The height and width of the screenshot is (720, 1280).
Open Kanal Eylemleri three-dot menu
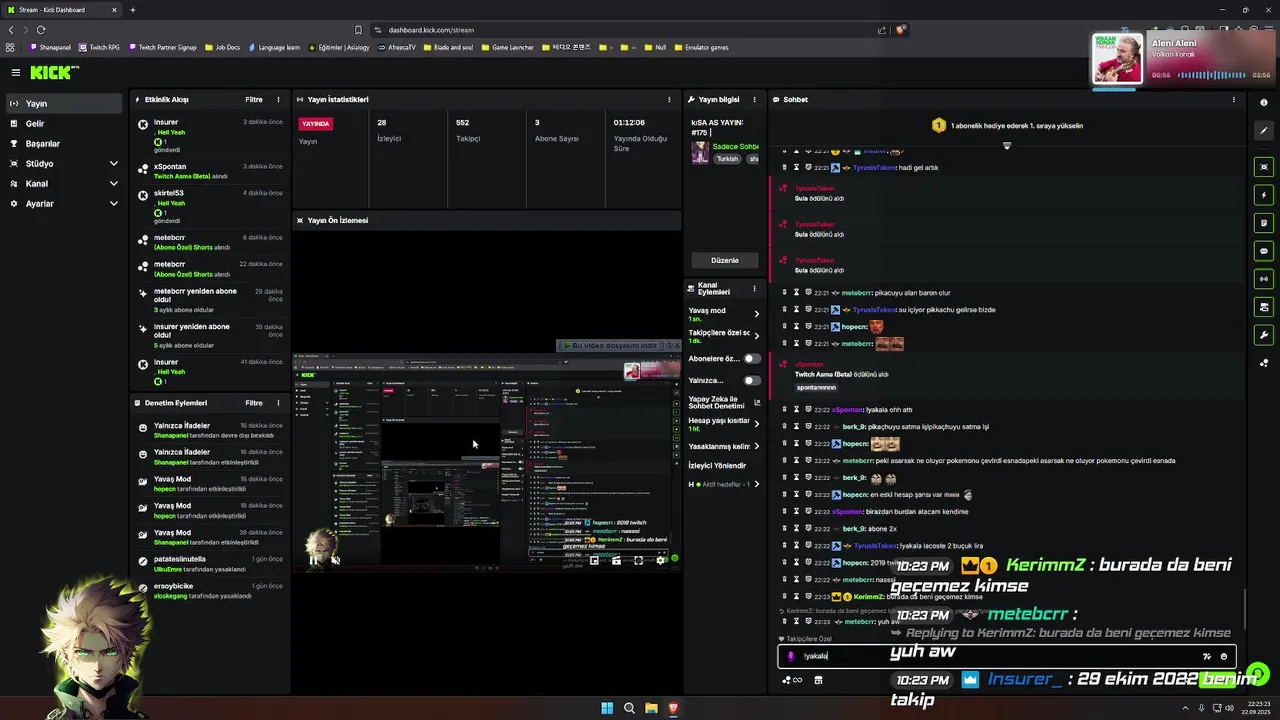(755, 288)
